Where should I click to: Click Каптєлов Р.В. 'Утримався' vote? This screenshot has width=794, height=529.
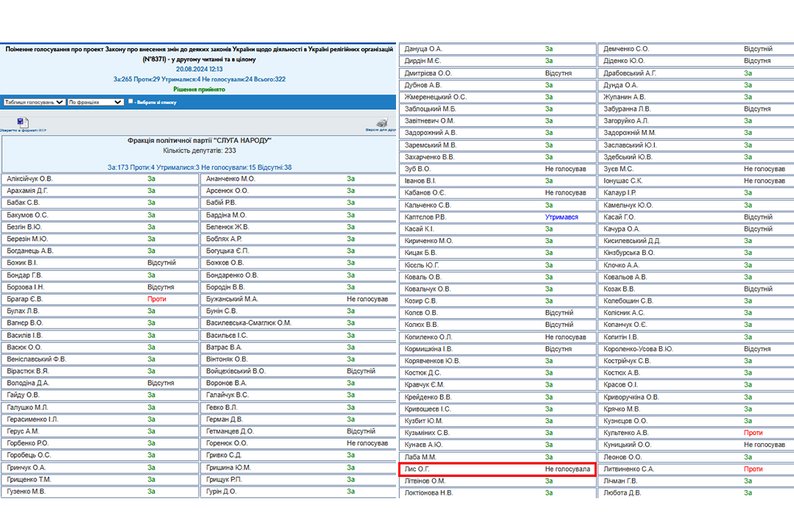point(562,216)
